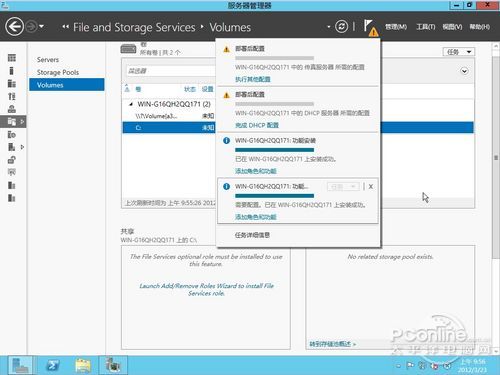
Task: Click the 执行其他配置 link
Action: pos(253,79)
